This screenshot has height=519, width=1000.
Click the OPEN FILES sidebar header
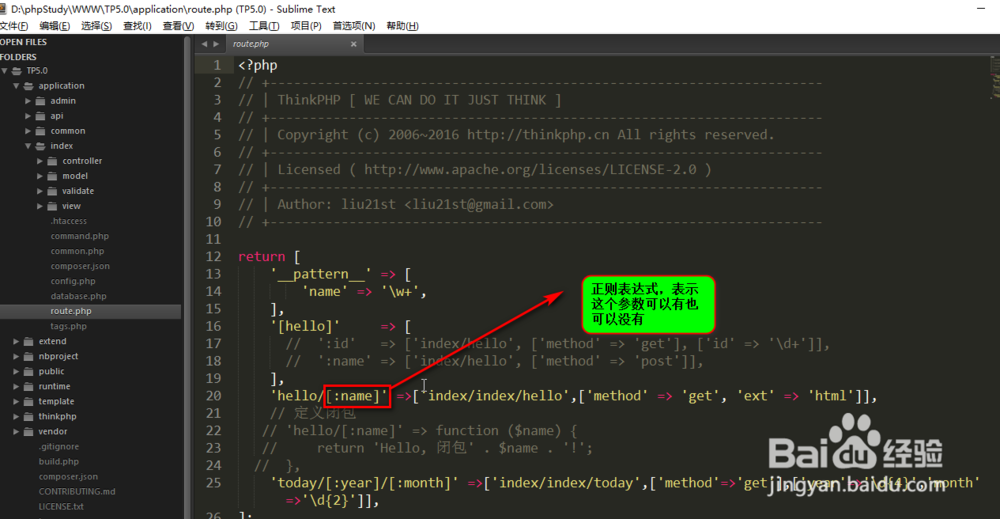24,42
